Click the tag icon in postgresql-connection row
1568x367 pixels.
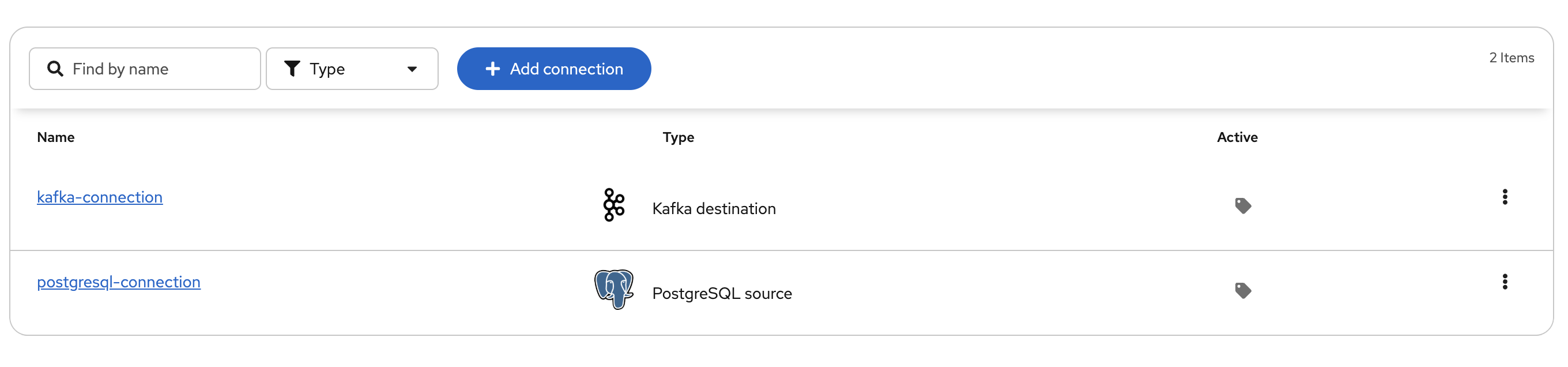1242,291
